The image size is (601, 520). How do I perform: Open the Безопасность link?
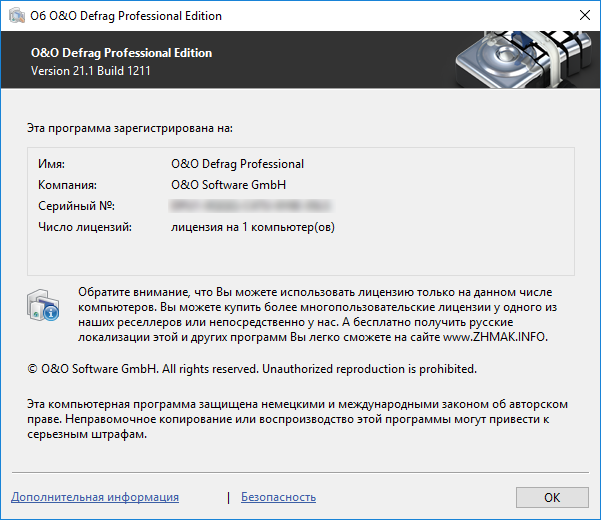click(278, 497)
